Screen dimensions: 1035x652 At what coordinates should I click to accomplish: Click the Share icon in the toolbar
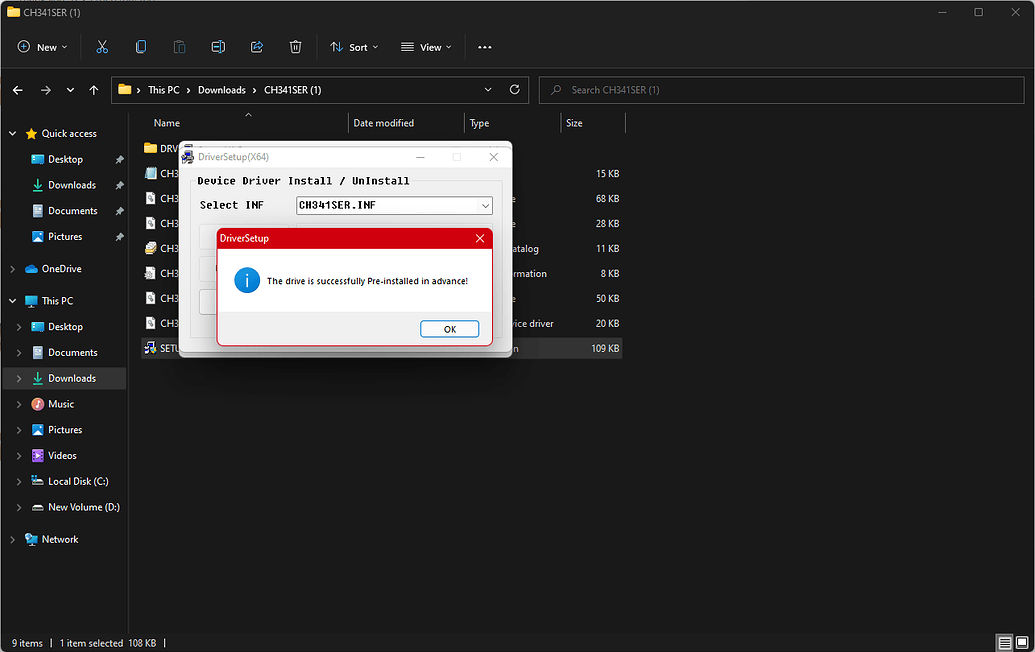pyautogui.click(x=257, y=47)
